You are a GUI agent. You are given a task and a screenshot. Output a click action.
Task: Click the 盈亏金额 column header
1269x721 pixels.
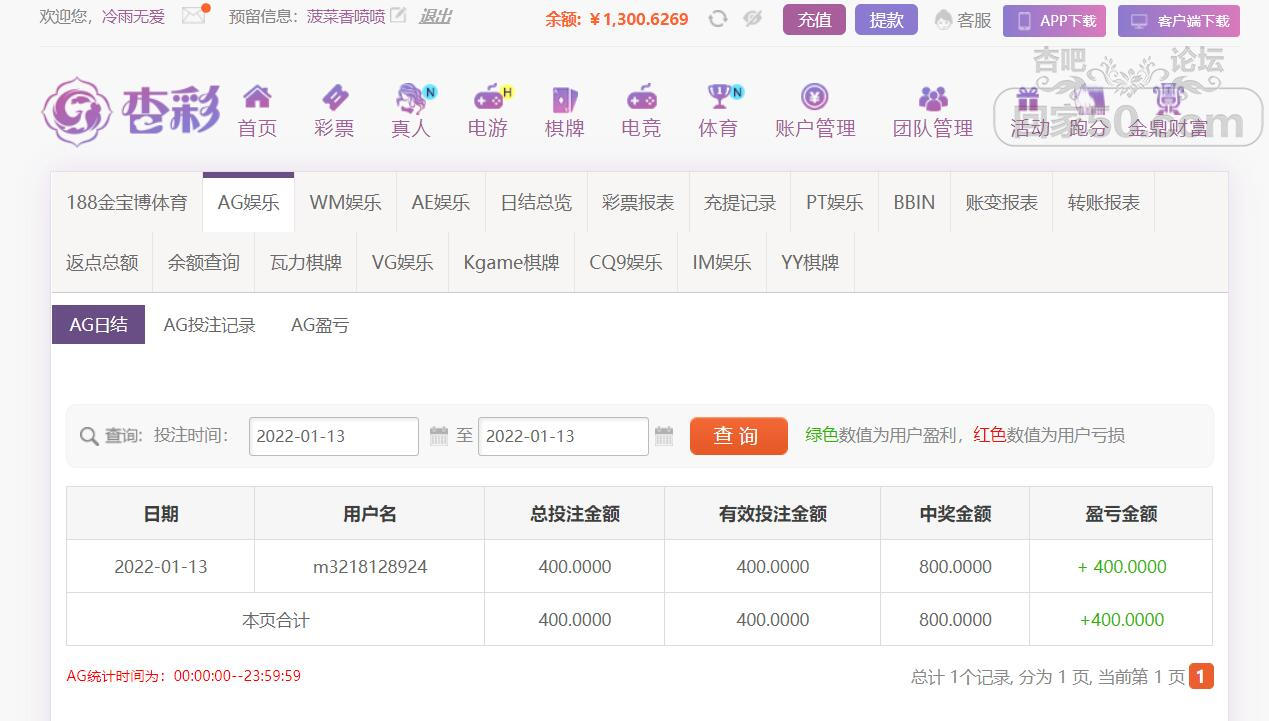point(1121,513)
